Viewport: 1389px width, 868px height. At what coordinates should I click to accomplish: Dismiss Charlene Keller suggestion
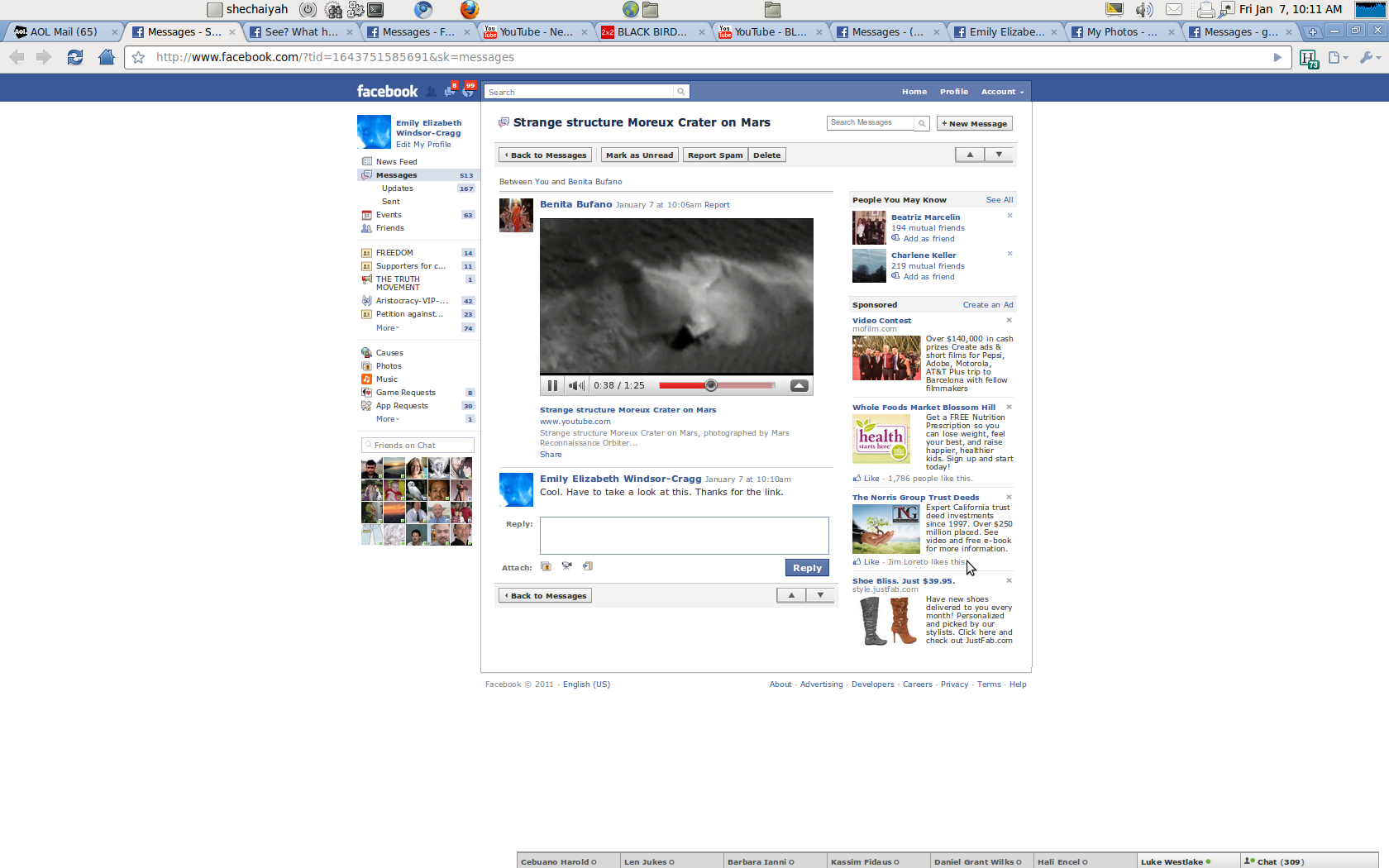[1010, 254]
